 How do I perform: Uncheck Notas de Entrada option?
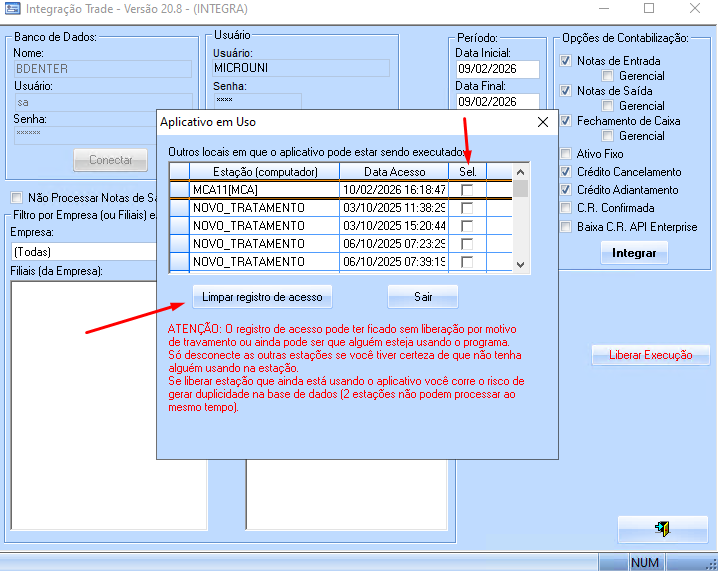click(x=567, y=61)
